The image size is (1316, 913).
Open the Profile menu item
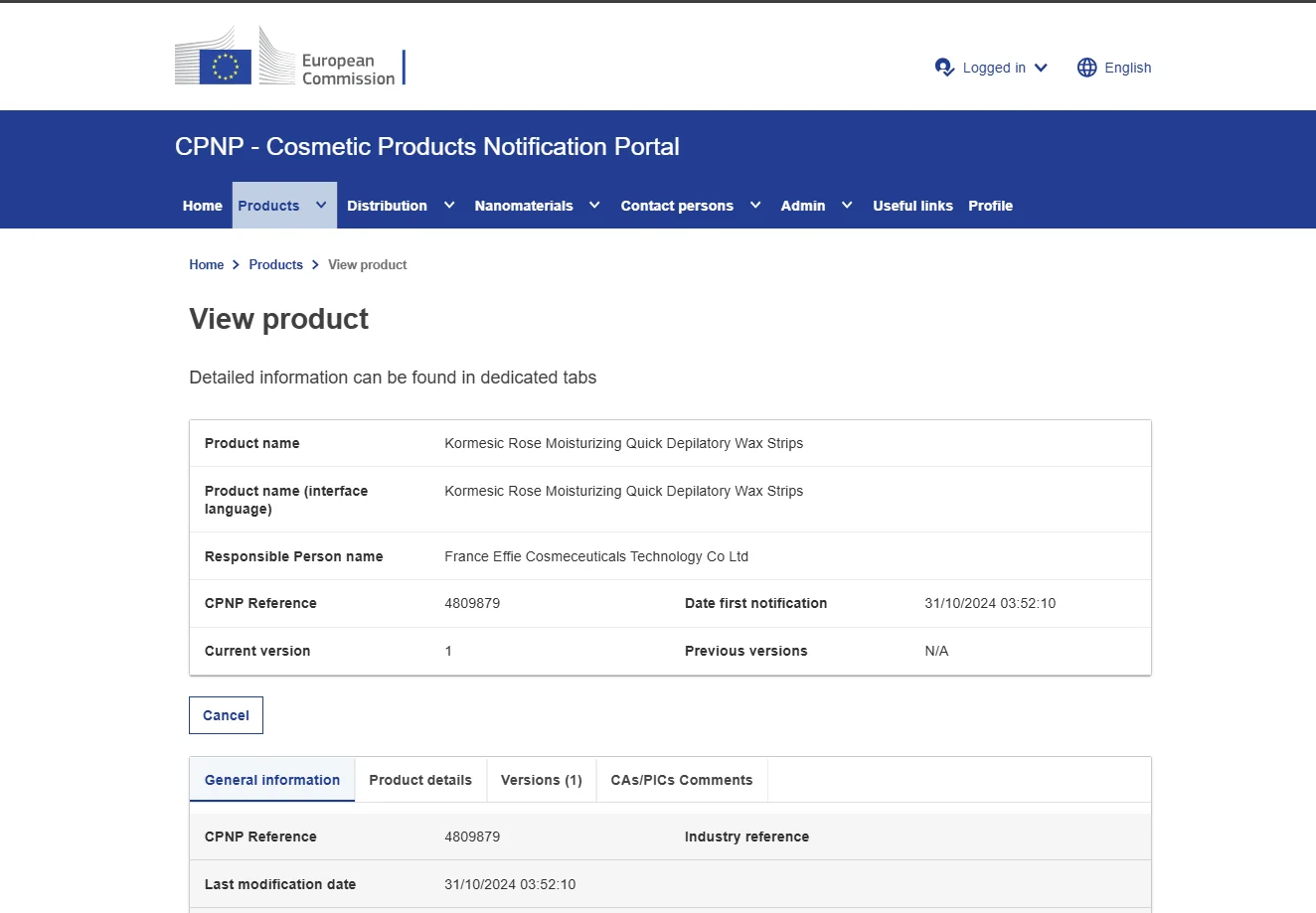point(990,206)
